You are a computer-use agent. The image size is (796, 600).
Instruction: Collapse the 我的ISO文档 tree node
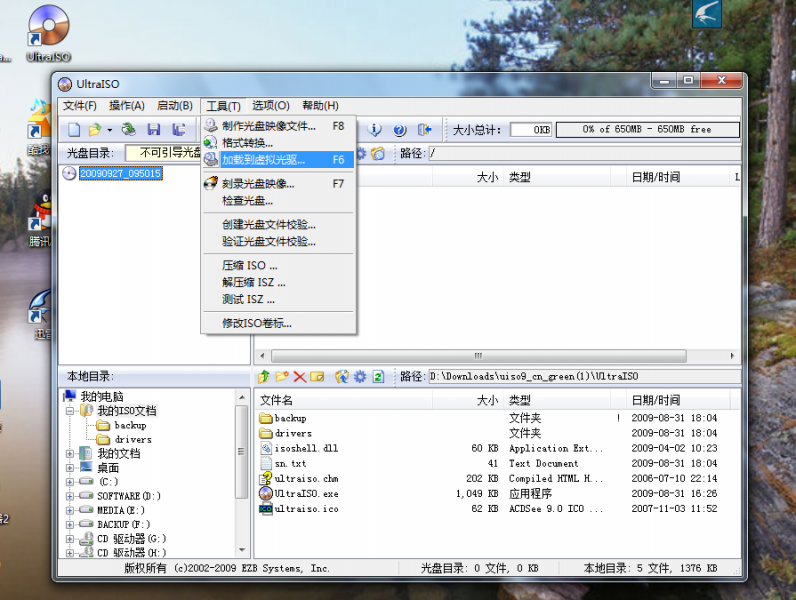click(70, 411)
